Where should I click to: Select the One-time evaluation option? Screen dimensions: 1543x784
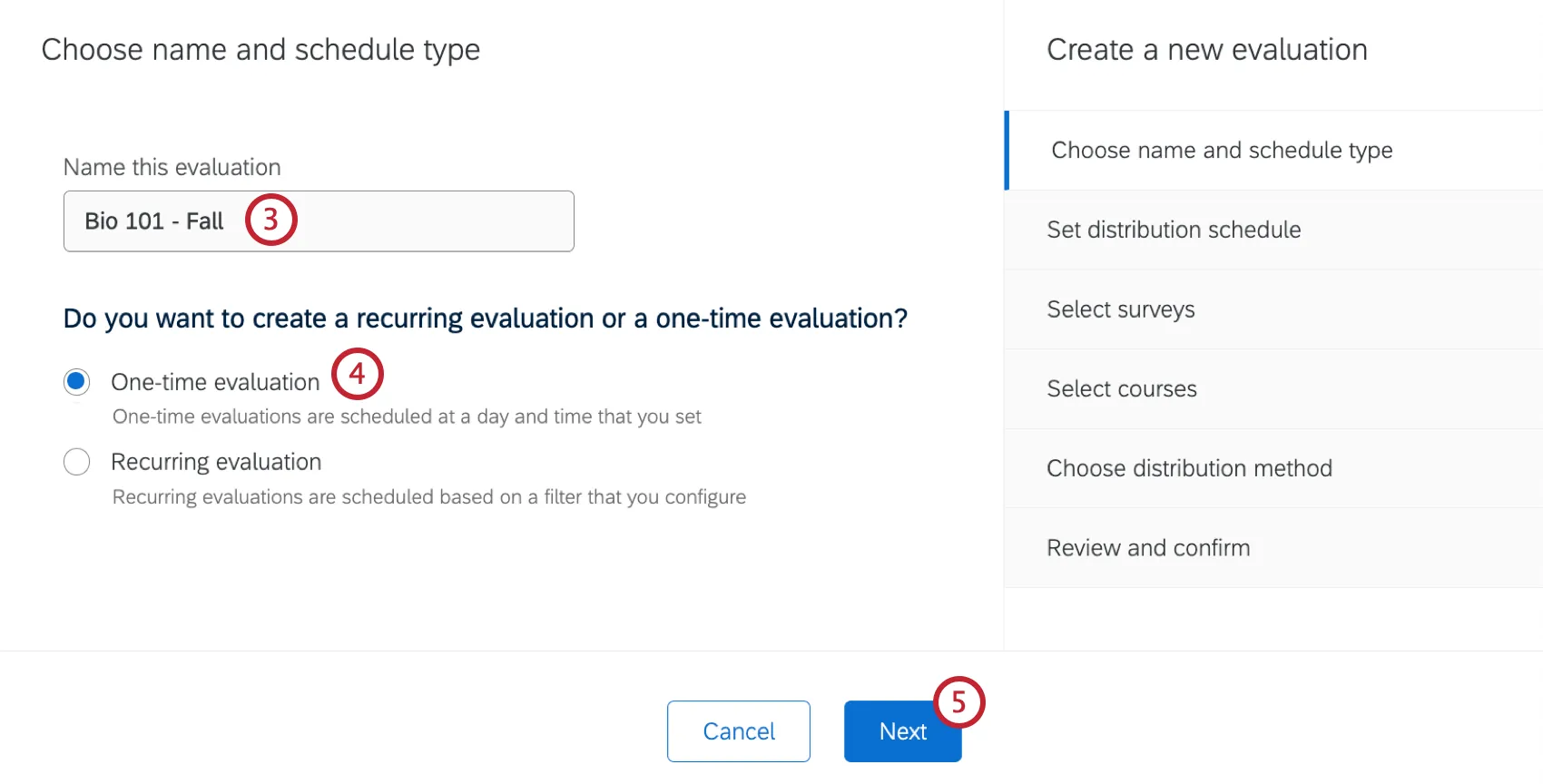[76, 381]
